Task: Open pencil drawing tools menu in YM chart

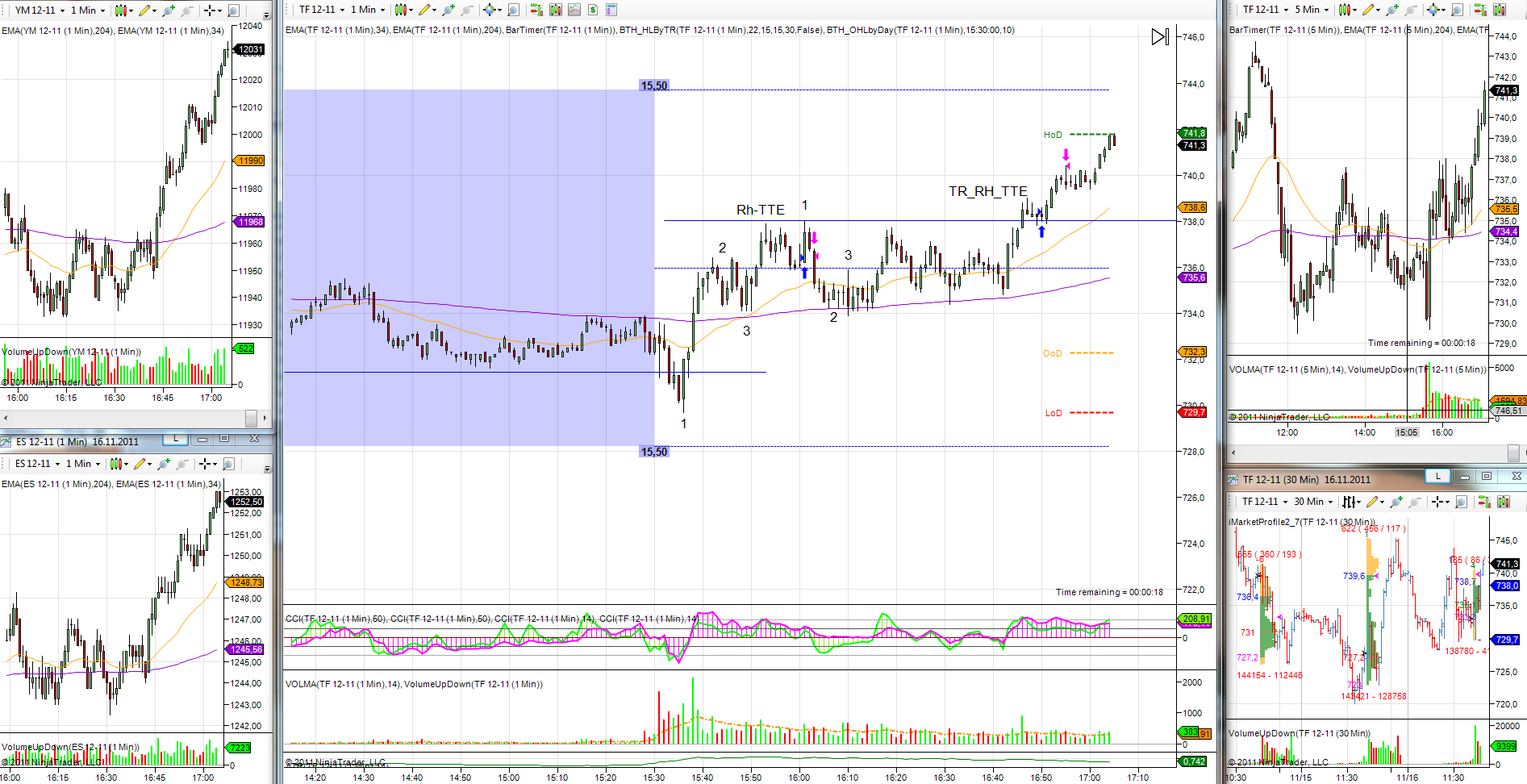Action: coord(147,10)
